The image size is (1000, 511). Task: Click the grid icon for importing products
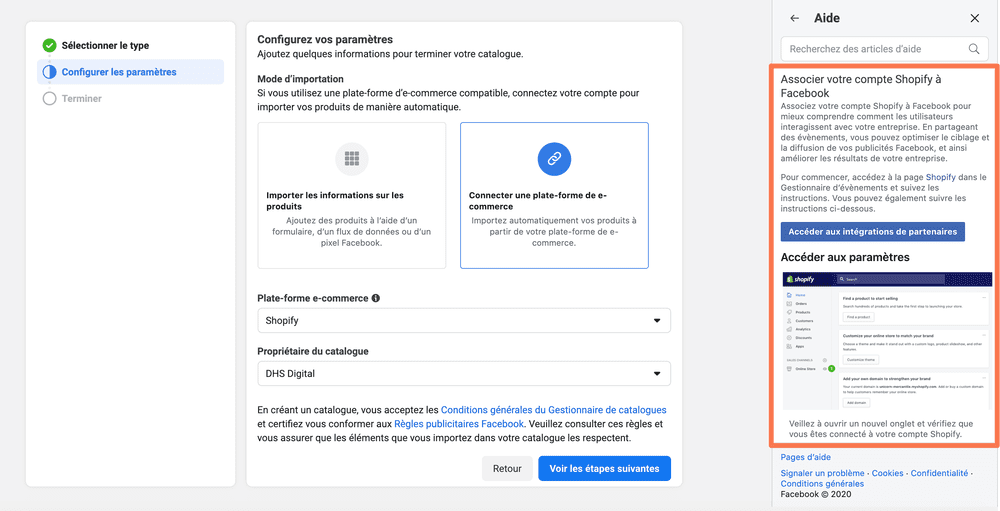[x=352, y=159]
